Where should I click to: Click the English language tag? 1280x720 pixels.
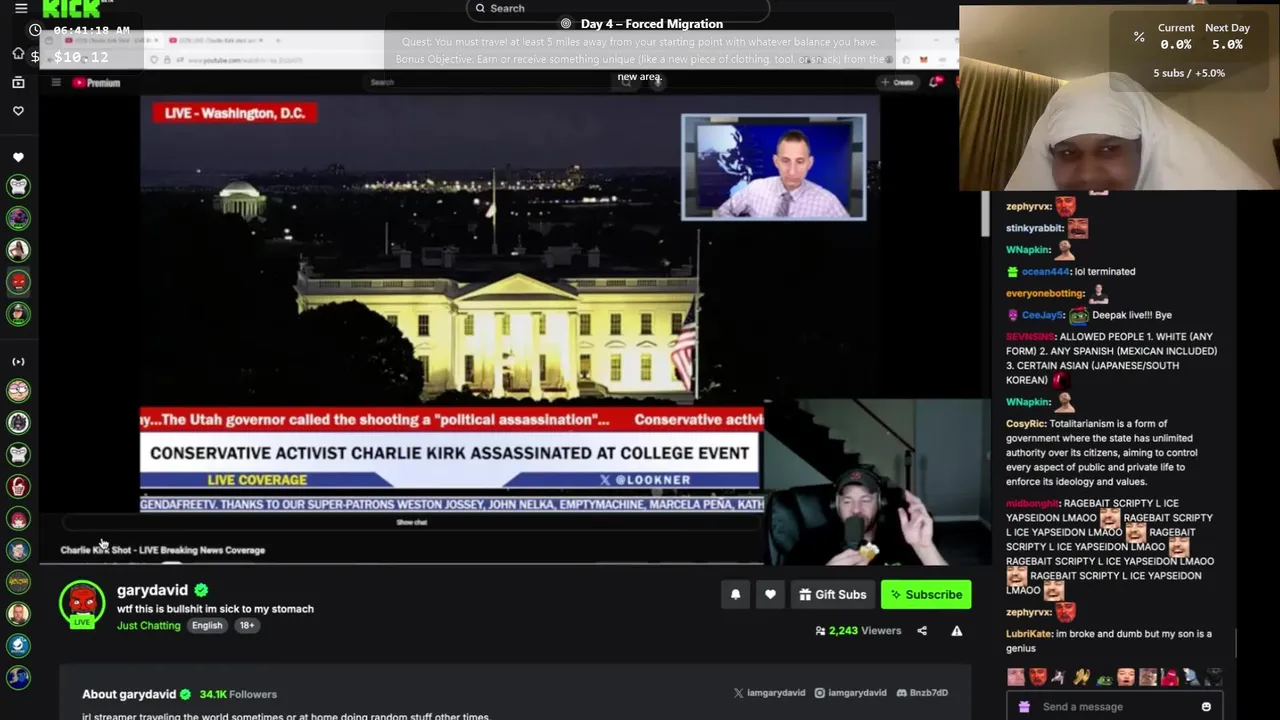pyautogui.click(x=207, y=626)
